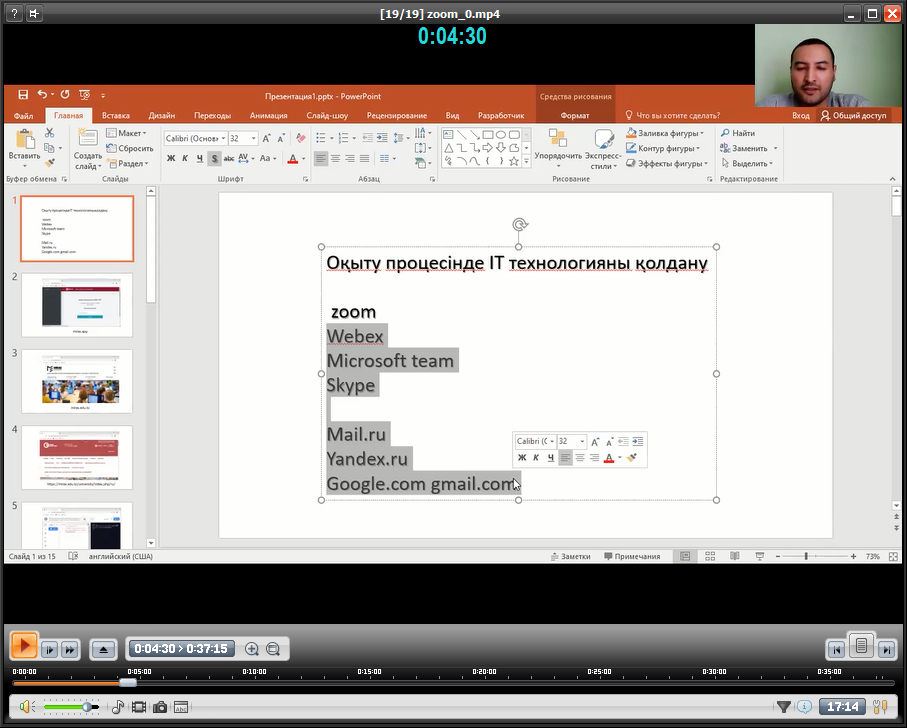Toggle center text alignment in the ribbon
The height and width of the screenshot is (728, 907).
tap(335, 158)
